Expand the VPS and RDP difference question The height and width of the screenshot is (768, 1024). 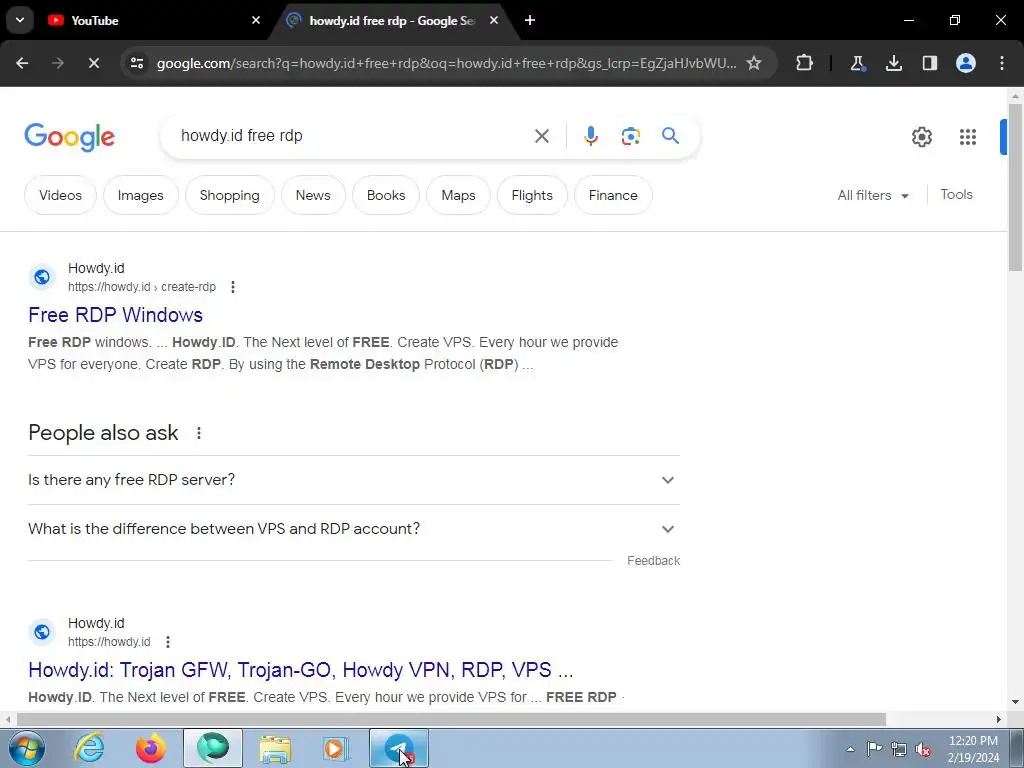[354, 529]
